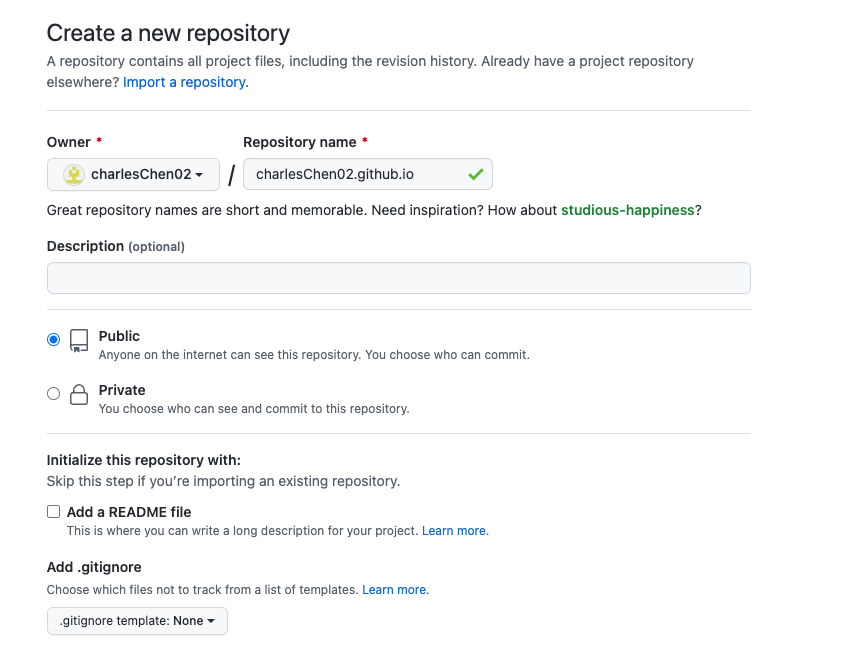867x655 pixels.
Task: Click the caret arrow on Owner dropdown
Action: (x=199, y=175)
